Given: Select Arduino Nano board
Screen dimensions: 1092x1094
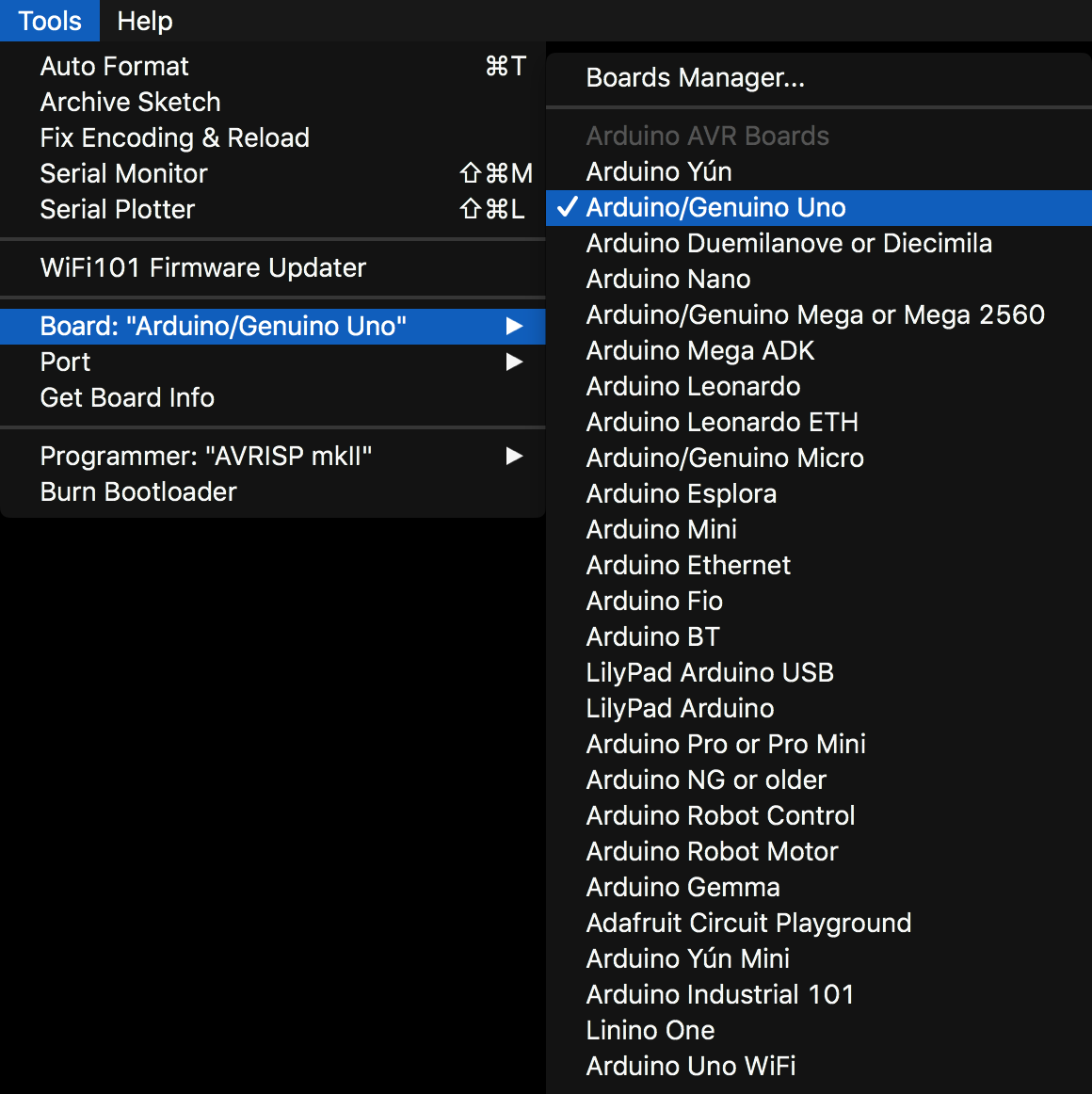Looking at the screenshot, I should click(x=667, y=279).
